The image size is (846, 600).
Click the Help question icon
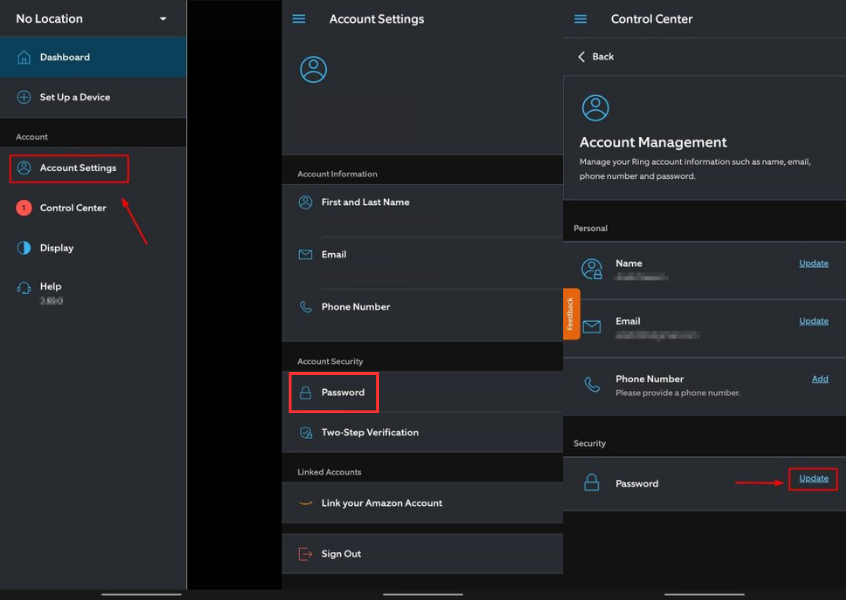tap(24, 287)
